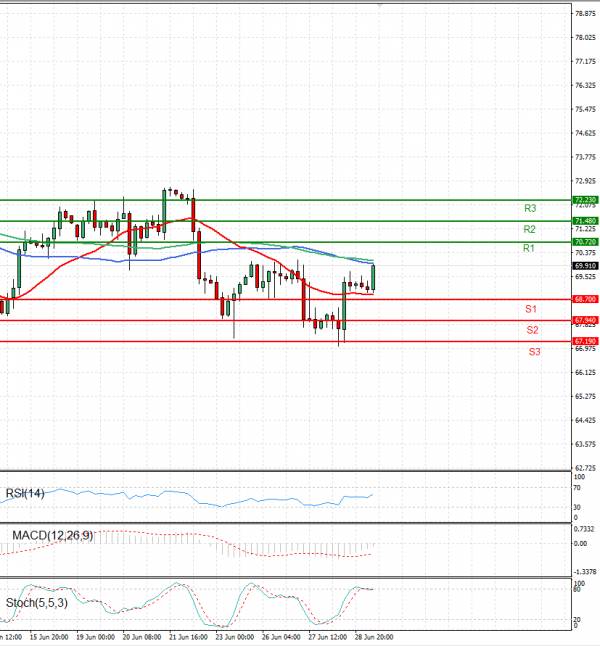The width and height of the screenshot is (600, 646).
Task: Click the 73.775 price axis value
Action: pos(585,157)
